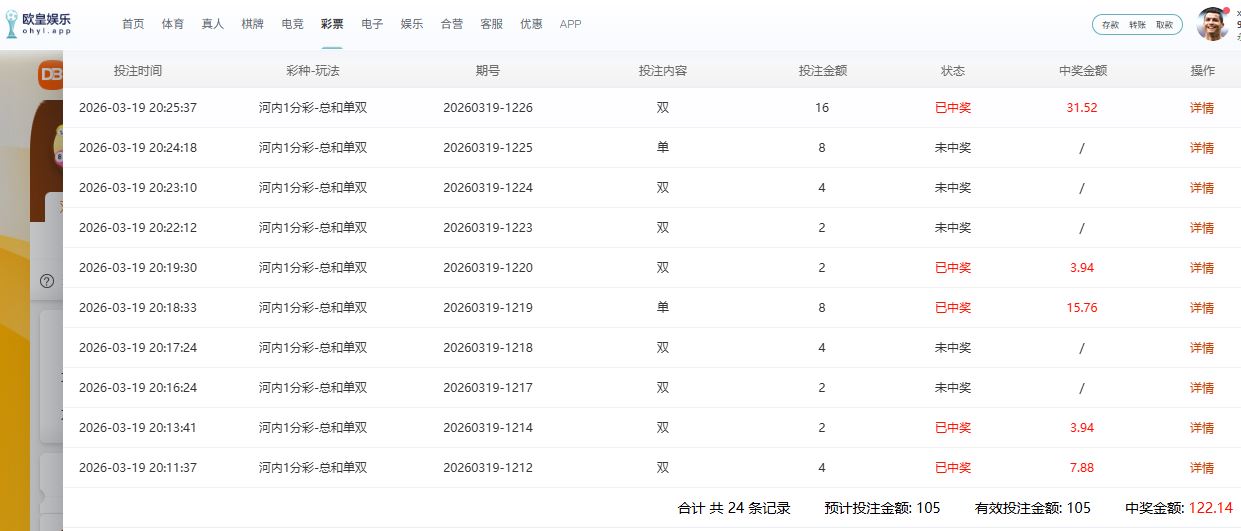Open 详情 for period 20260319-1226
The width and height of the screenshot is (1241, 531).
[x=1201, y=108]
